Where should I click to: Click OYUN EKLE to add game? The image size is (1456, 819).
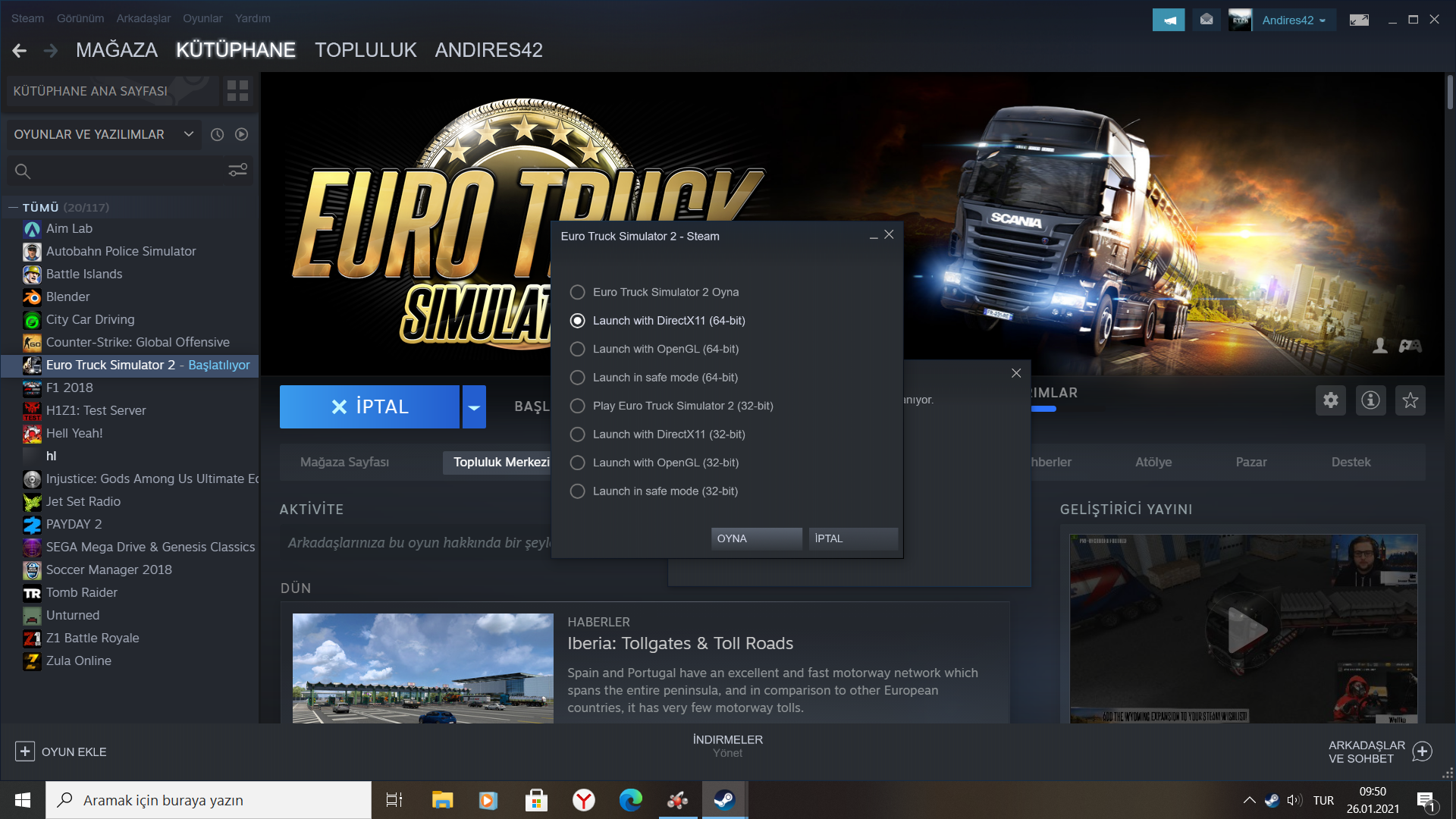pos(61,752)
